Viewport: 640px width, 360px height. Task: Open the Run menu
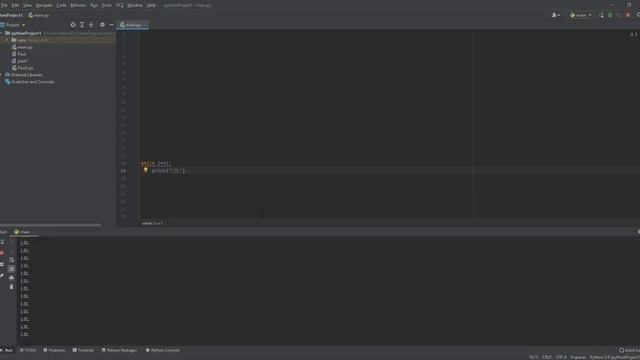pyautogui.click(x=94, y=5)
